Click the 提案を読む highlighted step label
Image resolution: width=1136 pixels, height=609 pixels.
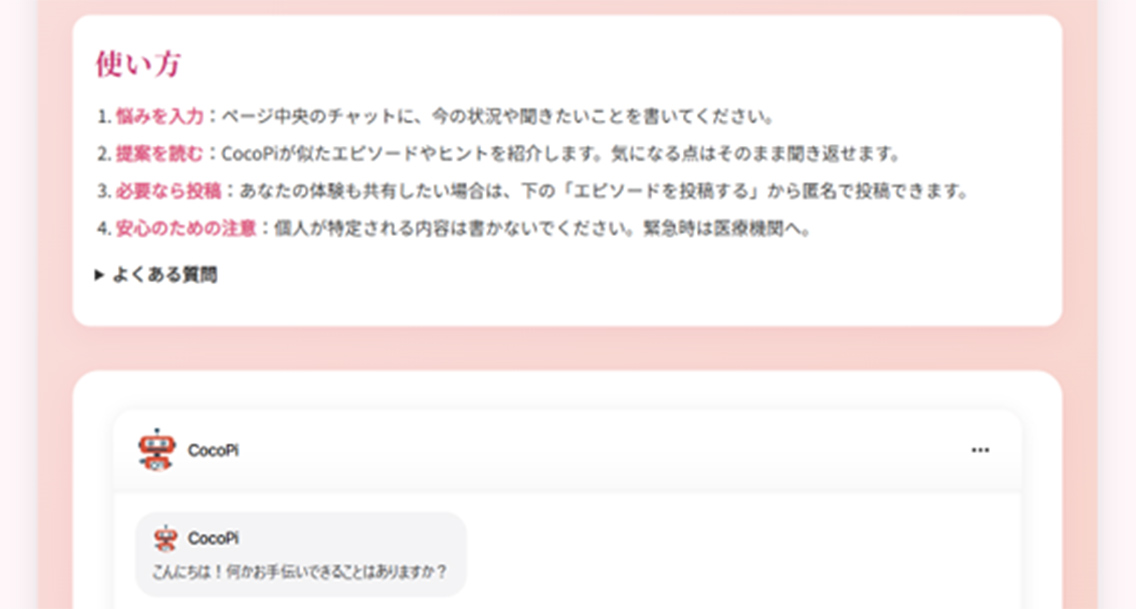click(x=159, y=154)
